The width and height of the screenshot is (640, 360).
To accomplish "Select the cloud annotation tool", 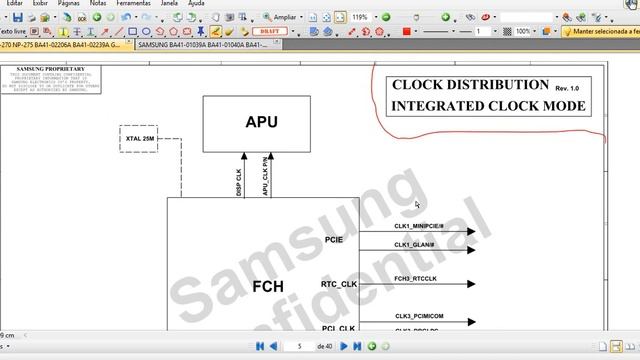I will tap(187, 31).
